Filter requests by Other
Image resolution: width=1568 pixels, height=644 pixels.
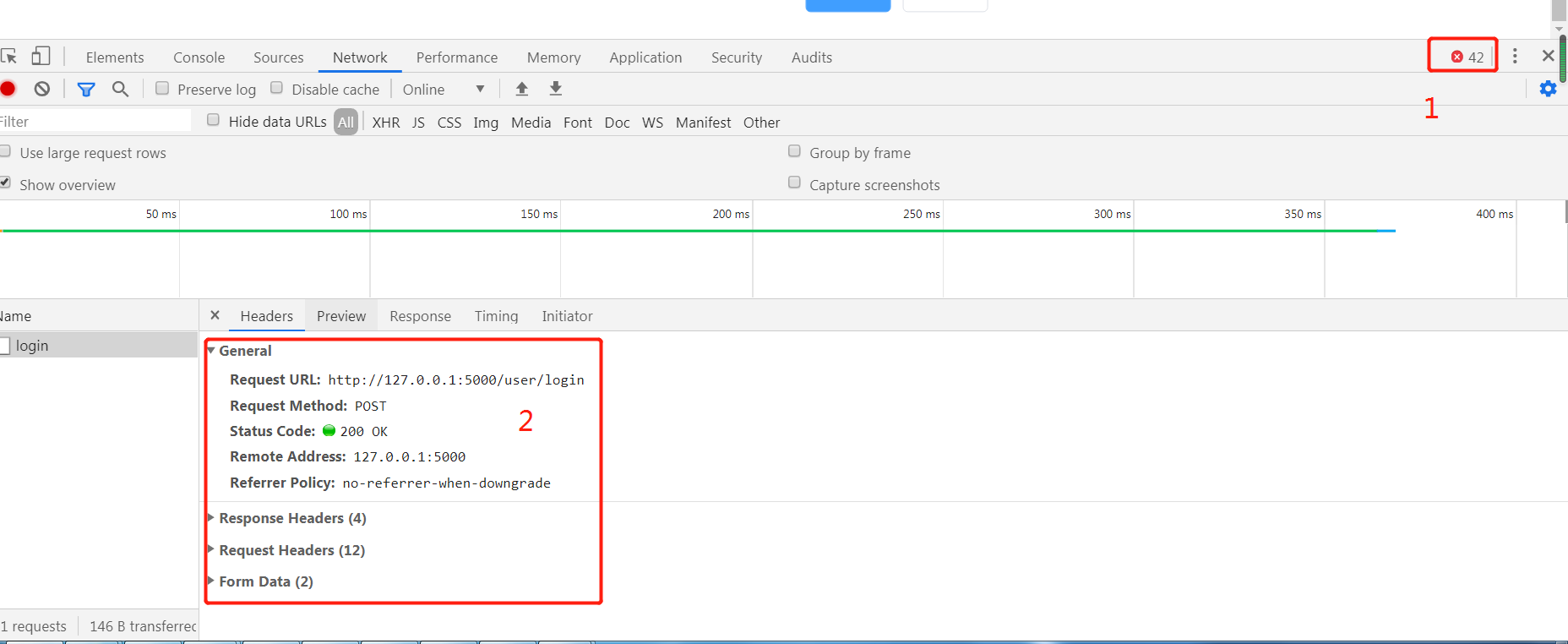[762, 123]
